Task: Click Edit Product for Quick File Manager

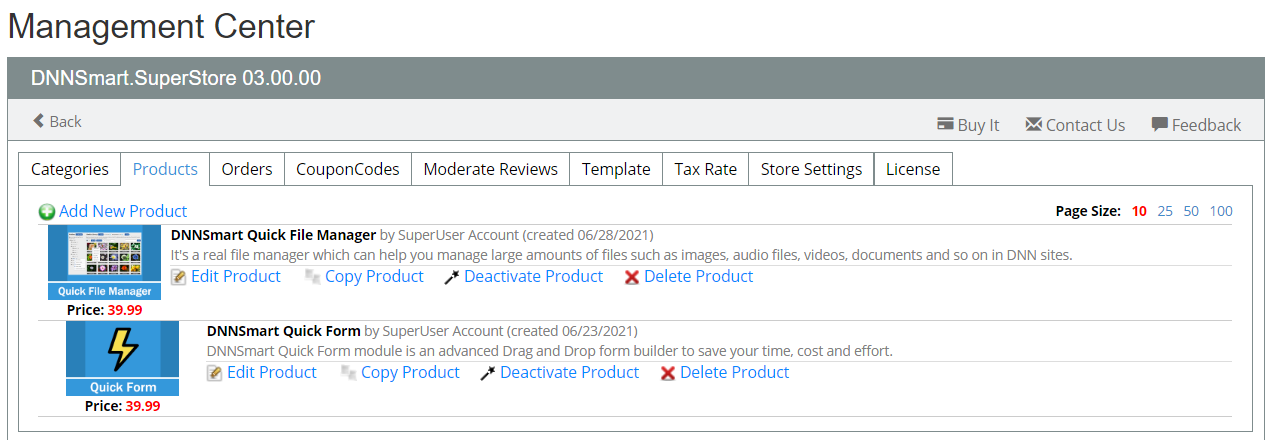Action: [x=236, y=276]
